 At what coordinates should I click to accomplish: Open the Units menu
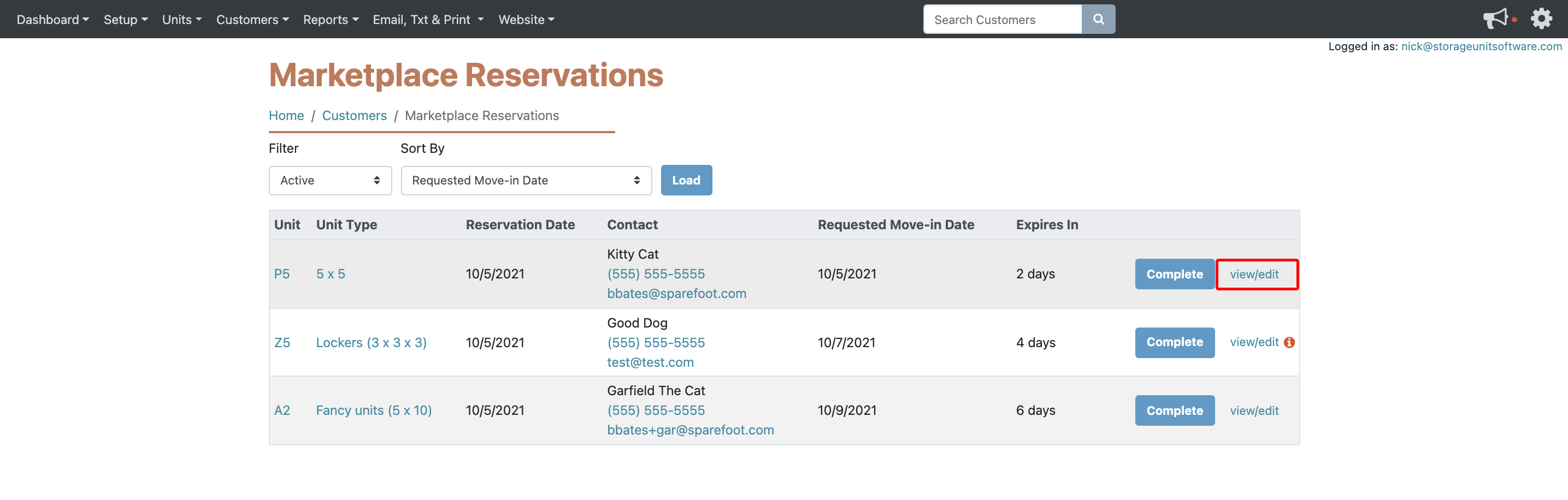[181, 20]
